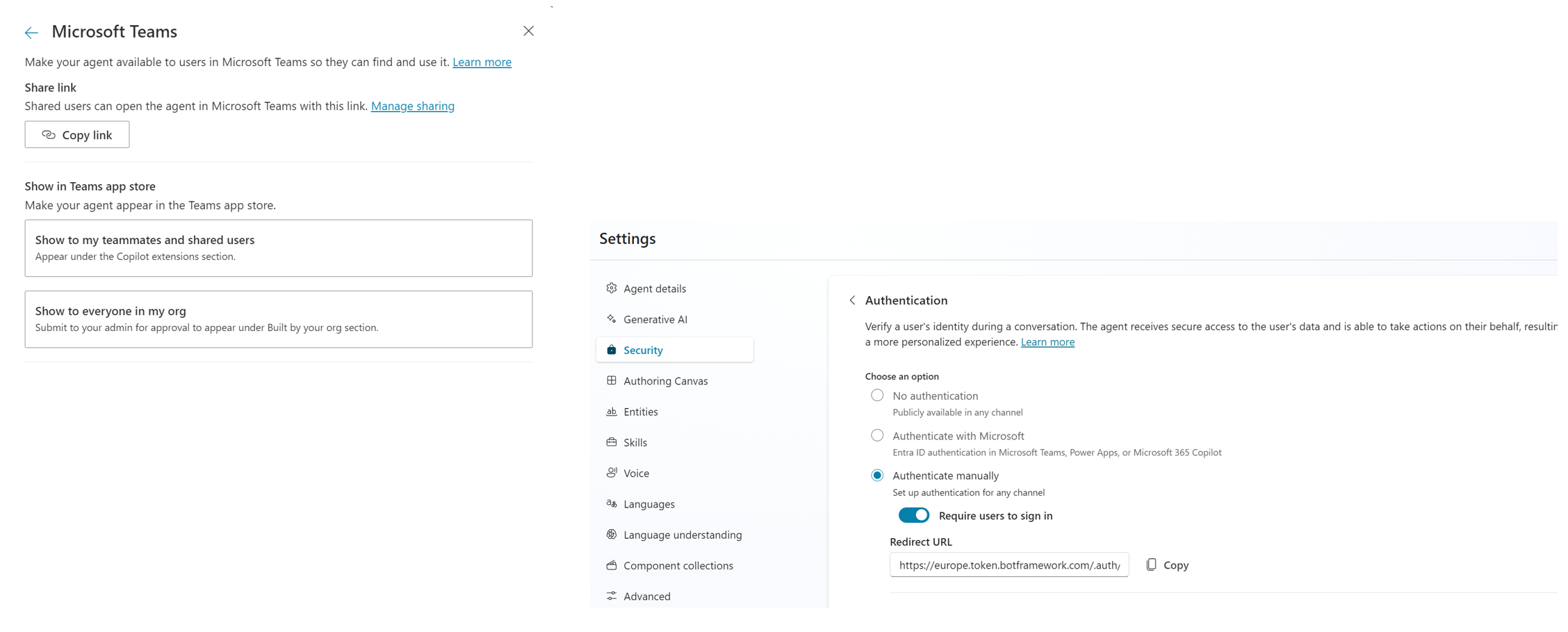This screenshot has height=632, width=1568.
Task: Open the Advanced settings section
Action: (646, 596)
